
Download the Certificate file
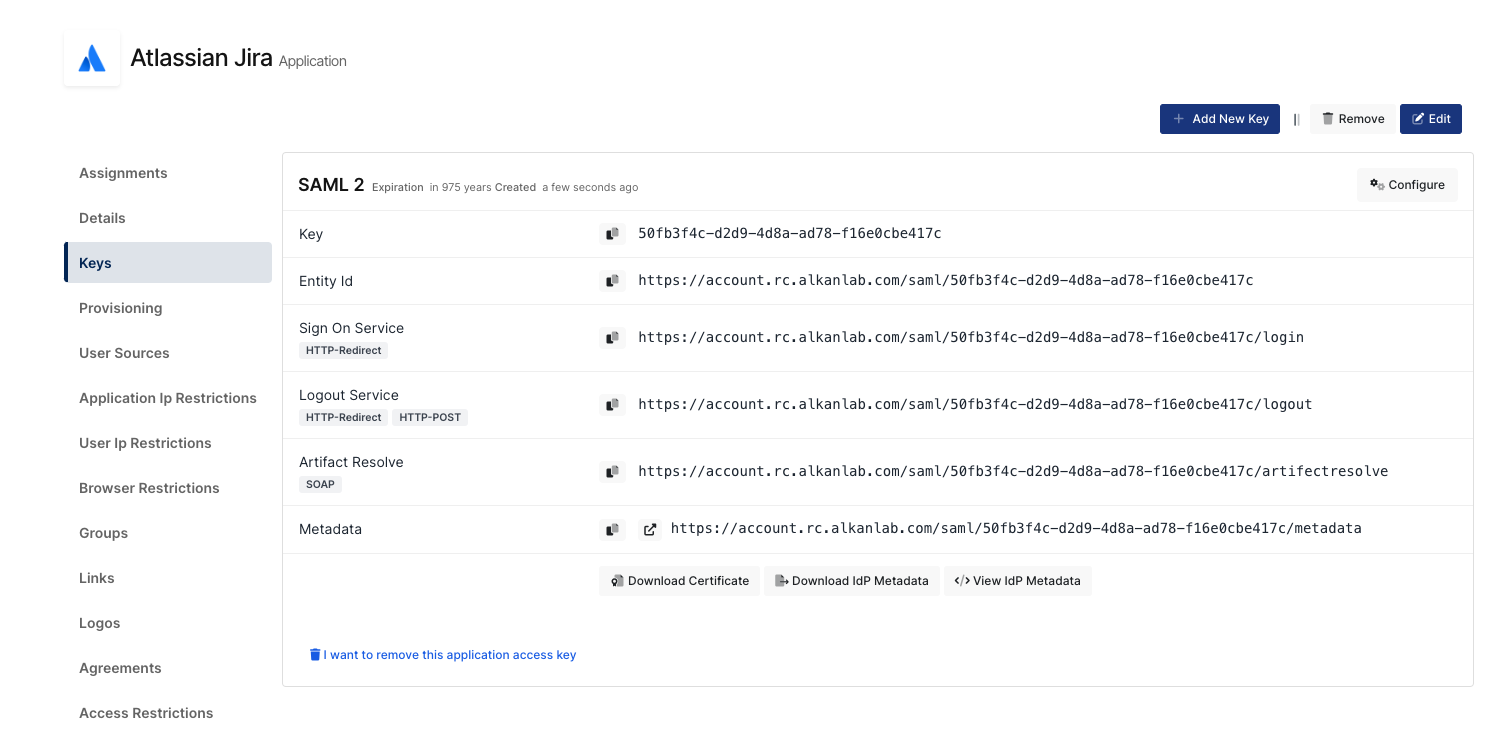pos(680,581)
